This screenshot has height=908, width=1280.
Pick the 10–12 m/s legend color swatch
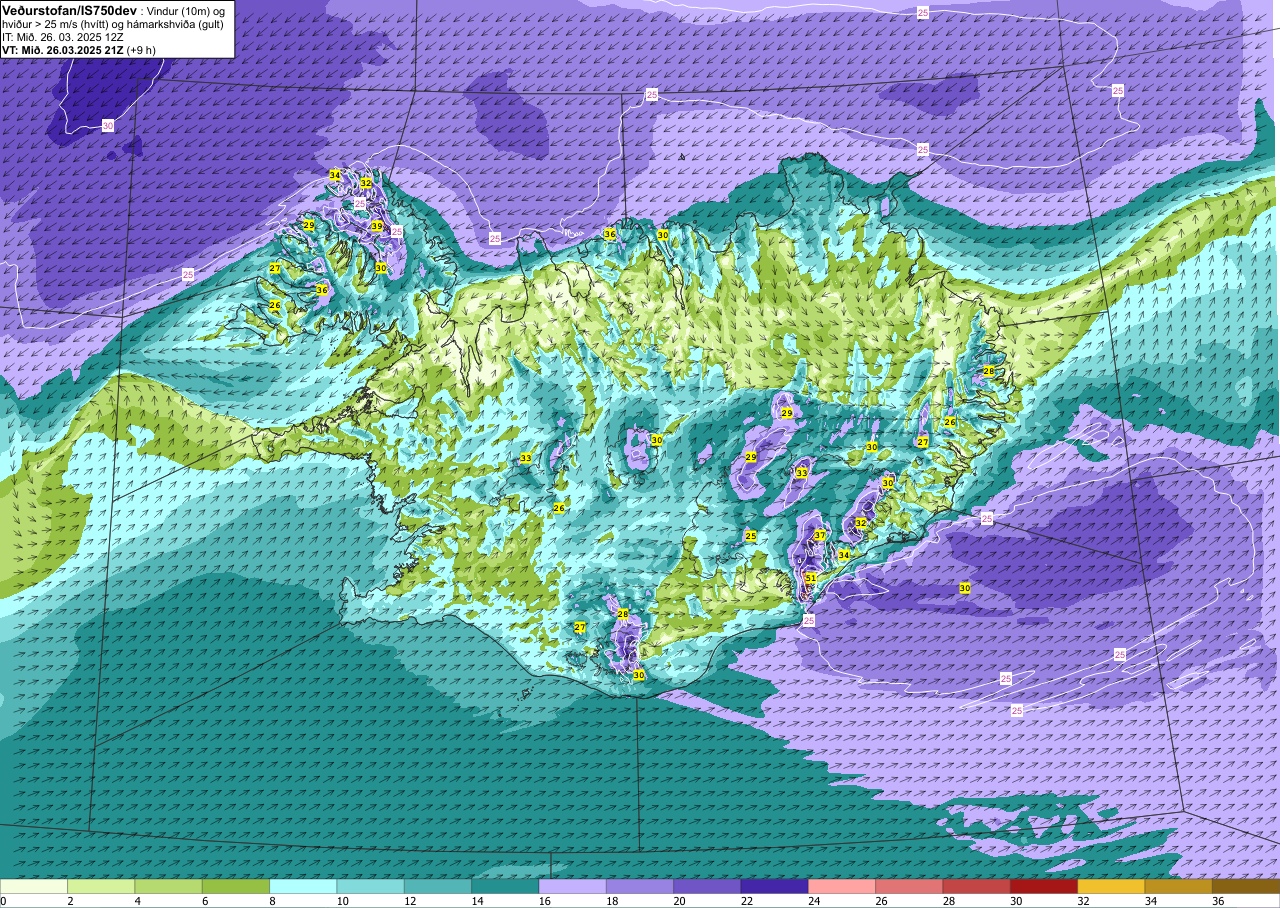(x=370, y=886)
